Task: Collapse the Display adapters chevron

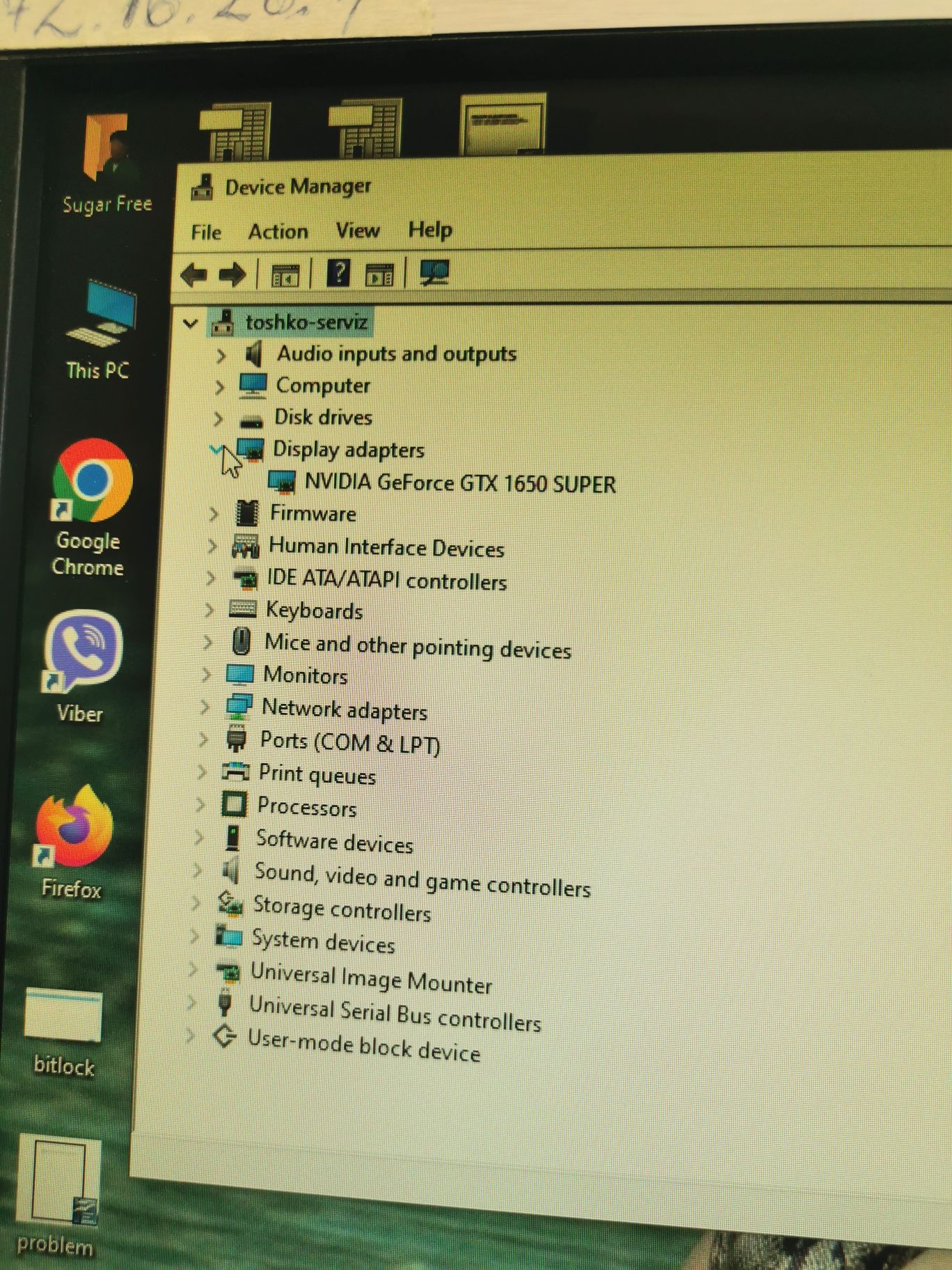Action: coord(216,450)
